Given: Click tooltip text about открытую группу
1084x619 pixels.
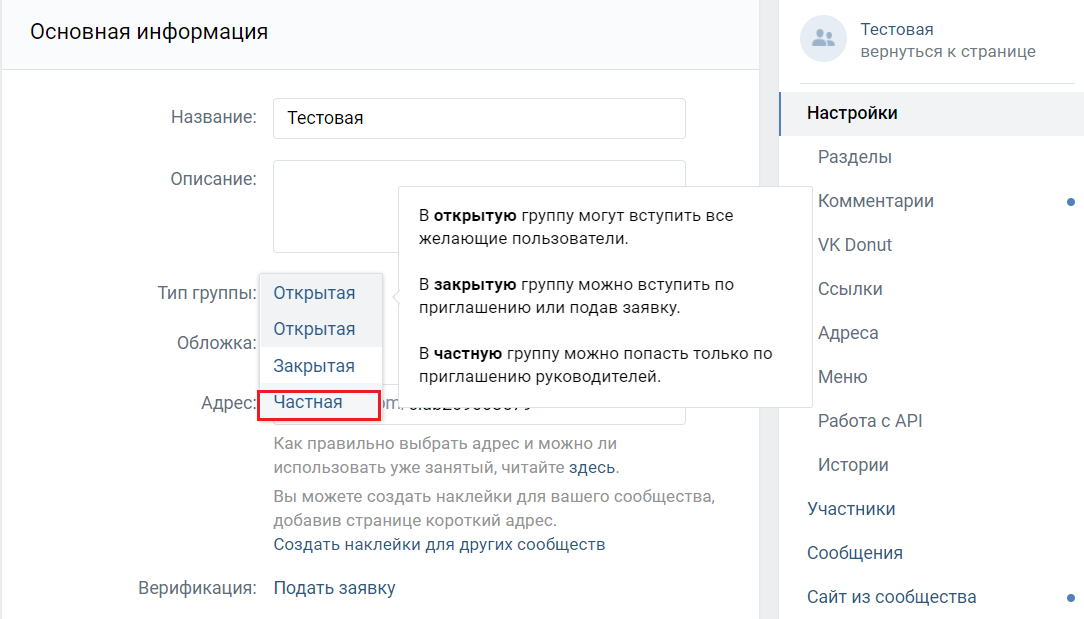Looking at the screenshot, I should point(576,228).
